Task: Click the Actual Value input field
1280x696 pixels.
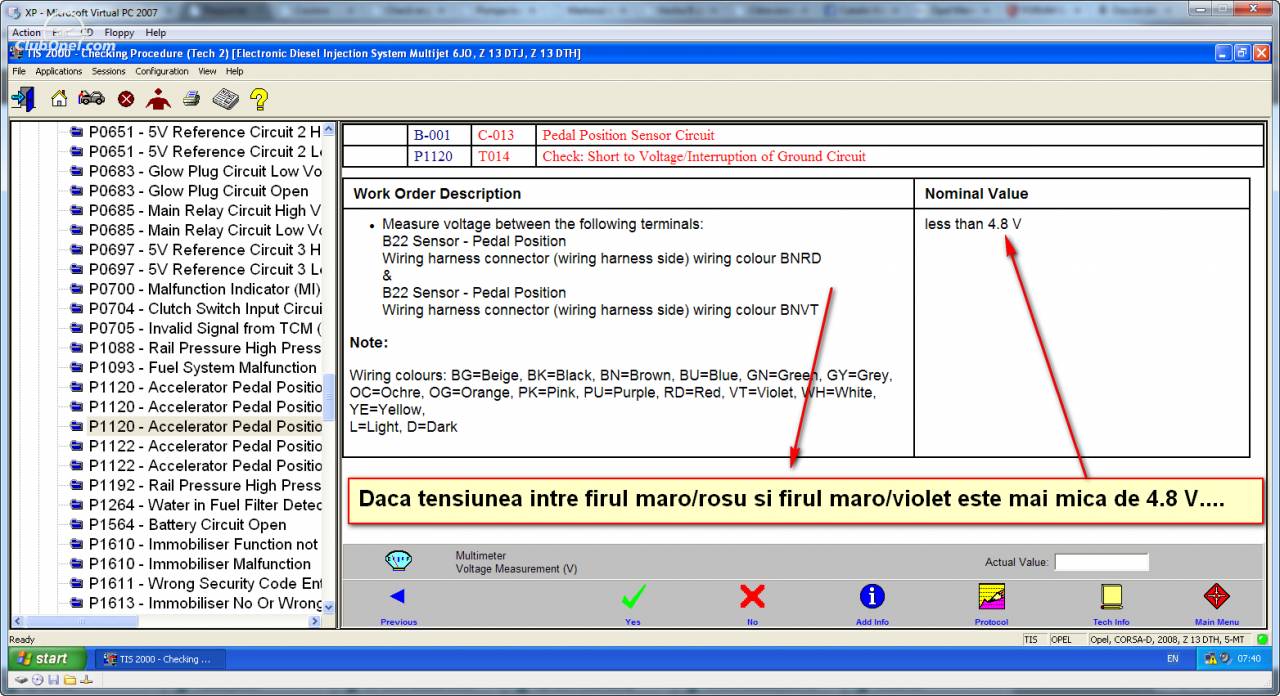Action: tap(1101, 562)
